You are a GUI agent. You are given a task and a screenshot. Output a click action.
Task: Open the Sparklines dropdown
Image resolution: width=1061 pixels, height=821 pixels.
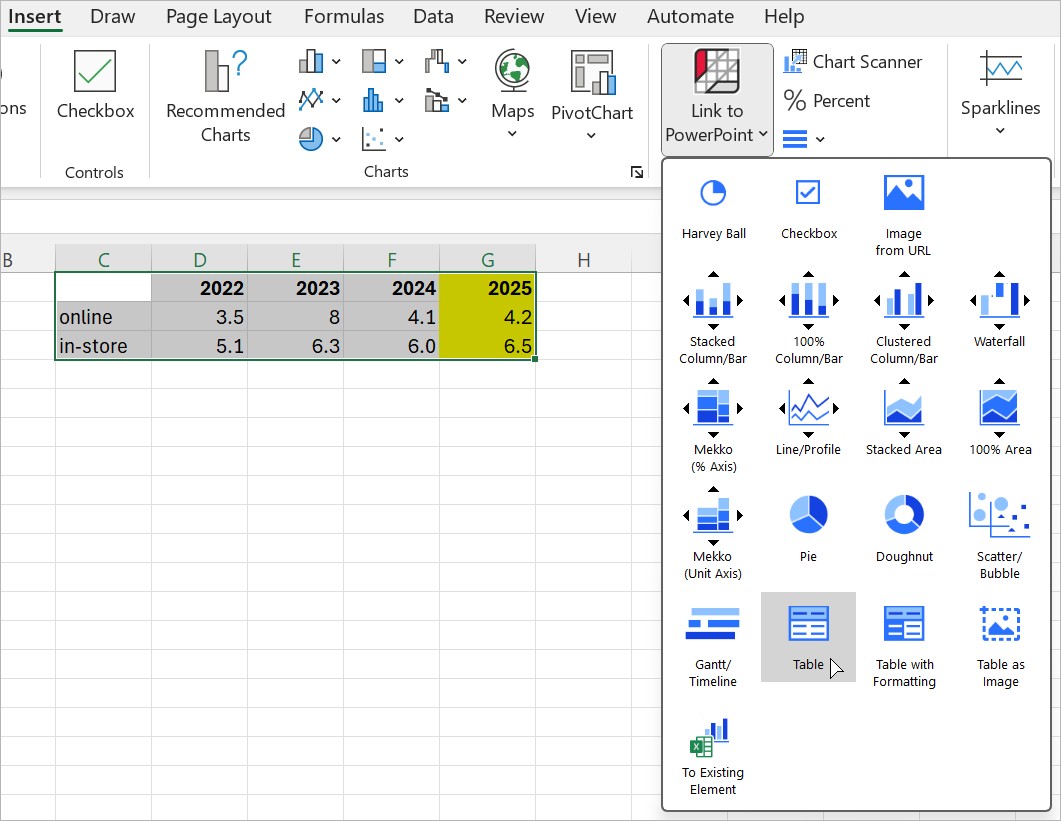pyautogui.click(x=1000, y=95)
